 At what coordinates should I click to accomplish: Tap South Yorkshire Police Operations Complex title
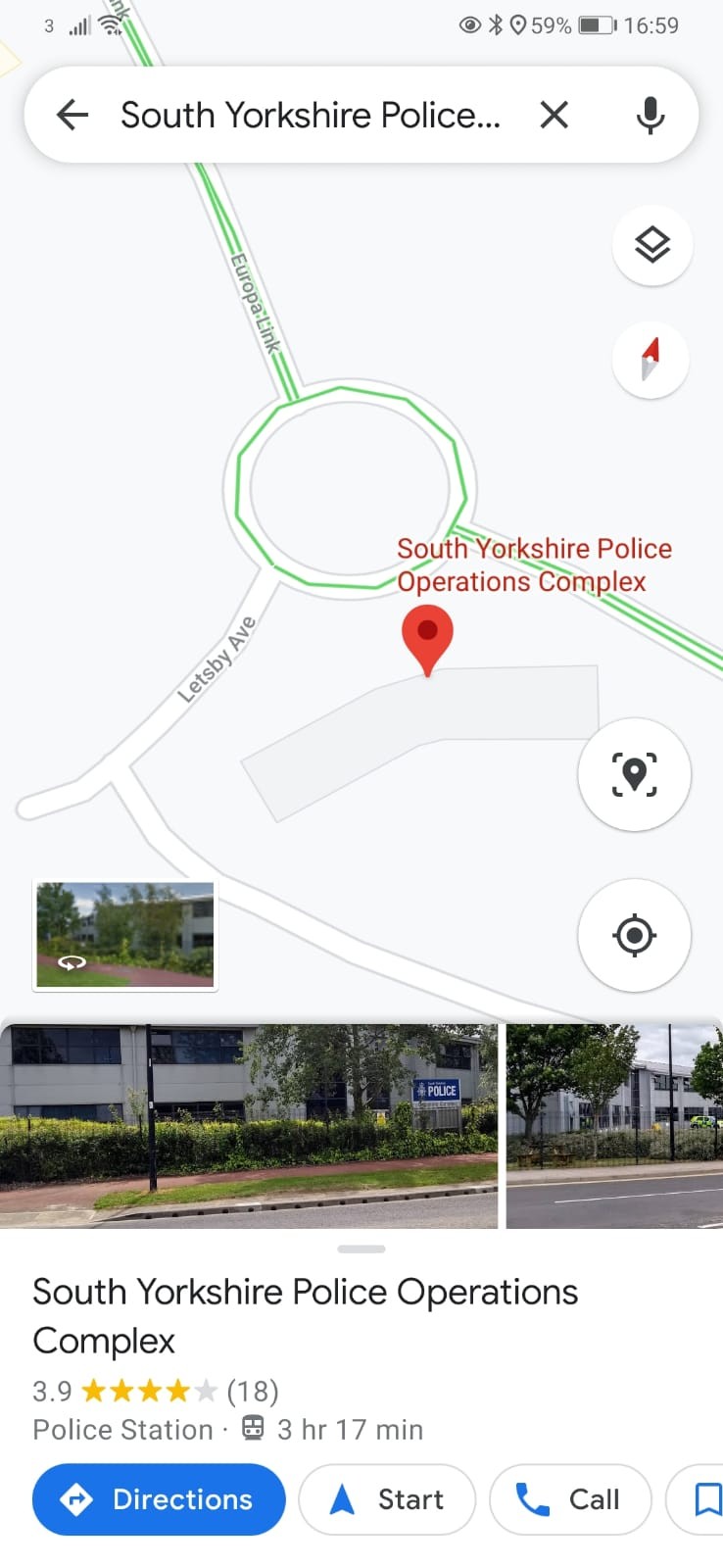(305, 1316)
